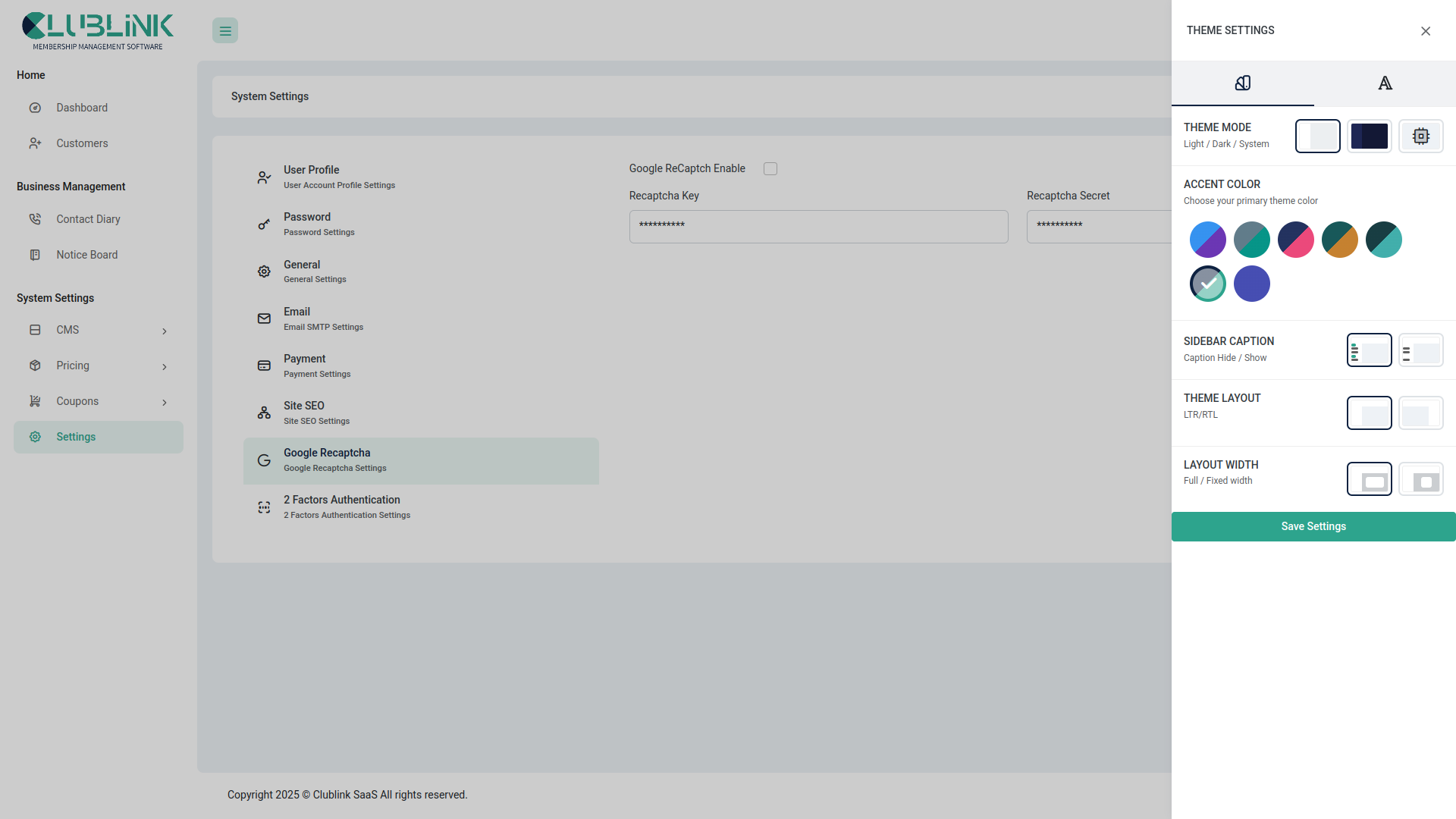Expand the CMS menu

coord(98,330)
